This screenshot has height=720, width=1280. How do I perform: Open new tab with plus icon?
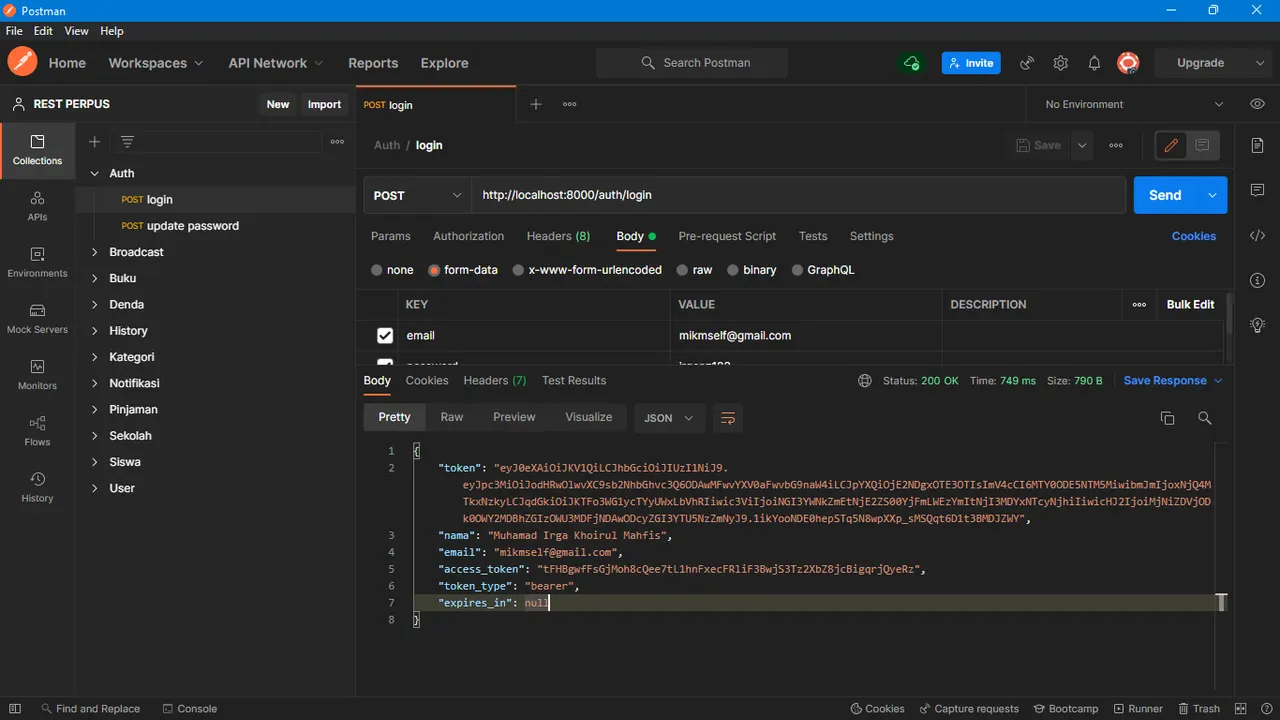(536, 104)
